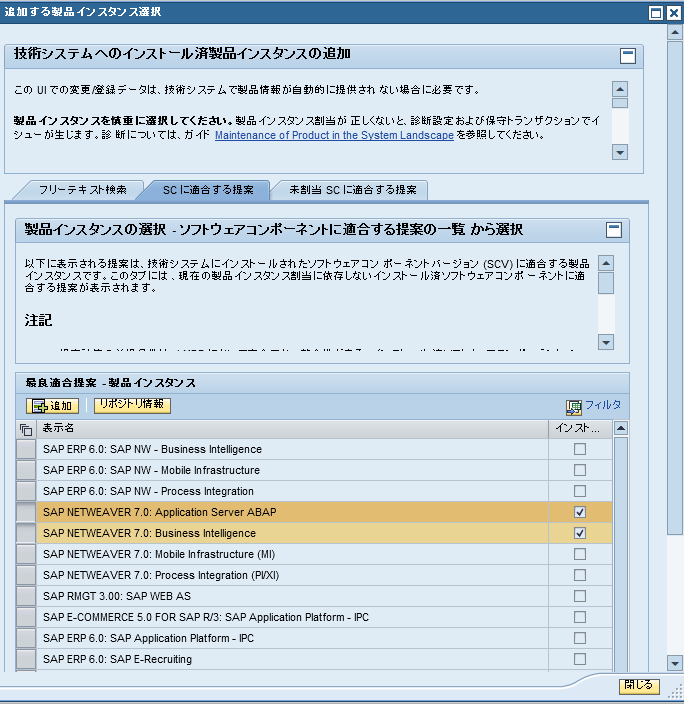Click up arrow of top description text scrollbar

(x=620, y=89)
